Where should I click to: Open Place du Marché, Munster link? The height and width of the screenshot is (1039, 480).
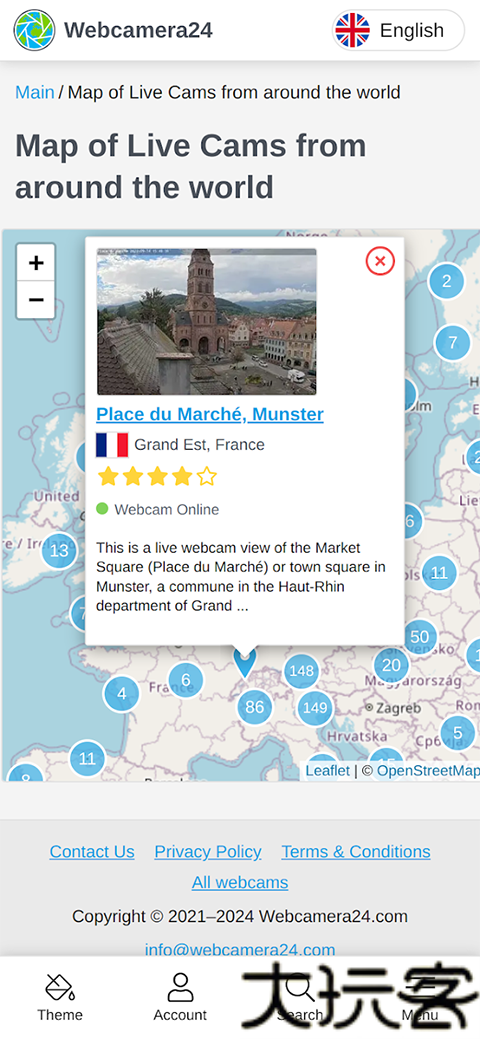pyautogui.click(x=210, y=414)
